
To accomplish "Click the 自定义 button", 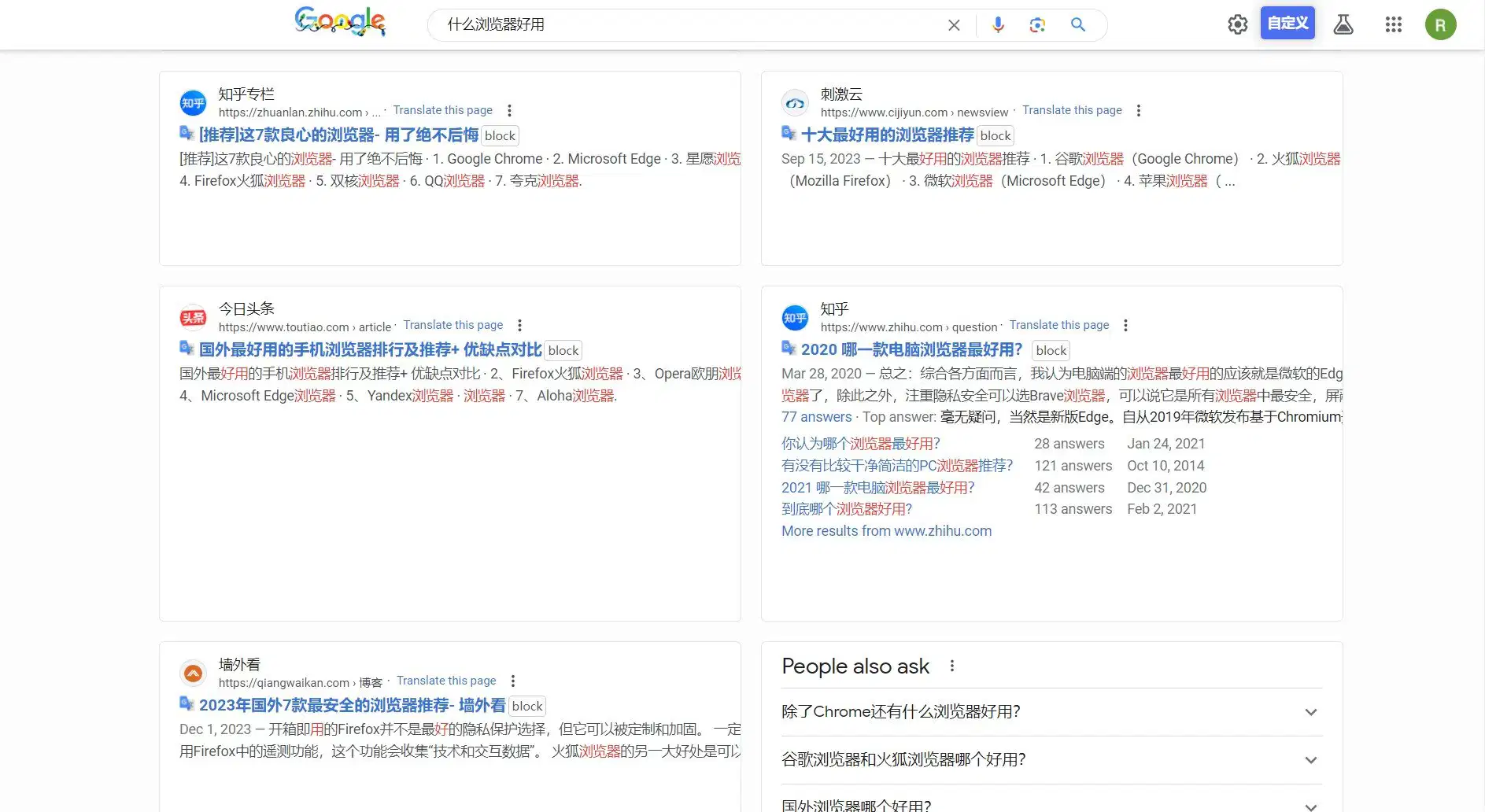I will (1287, 24).
